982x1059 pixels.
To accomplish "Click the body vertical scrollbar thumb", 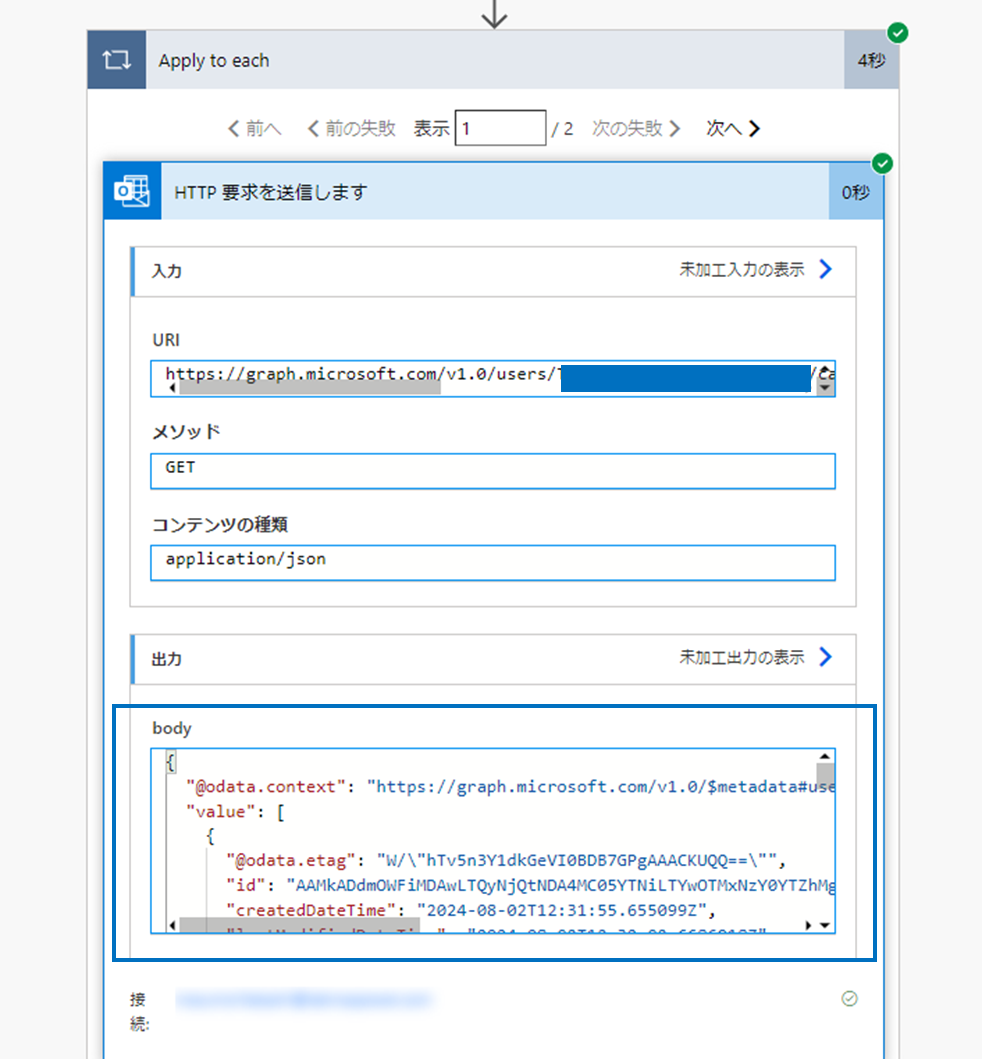I will 825,773.
